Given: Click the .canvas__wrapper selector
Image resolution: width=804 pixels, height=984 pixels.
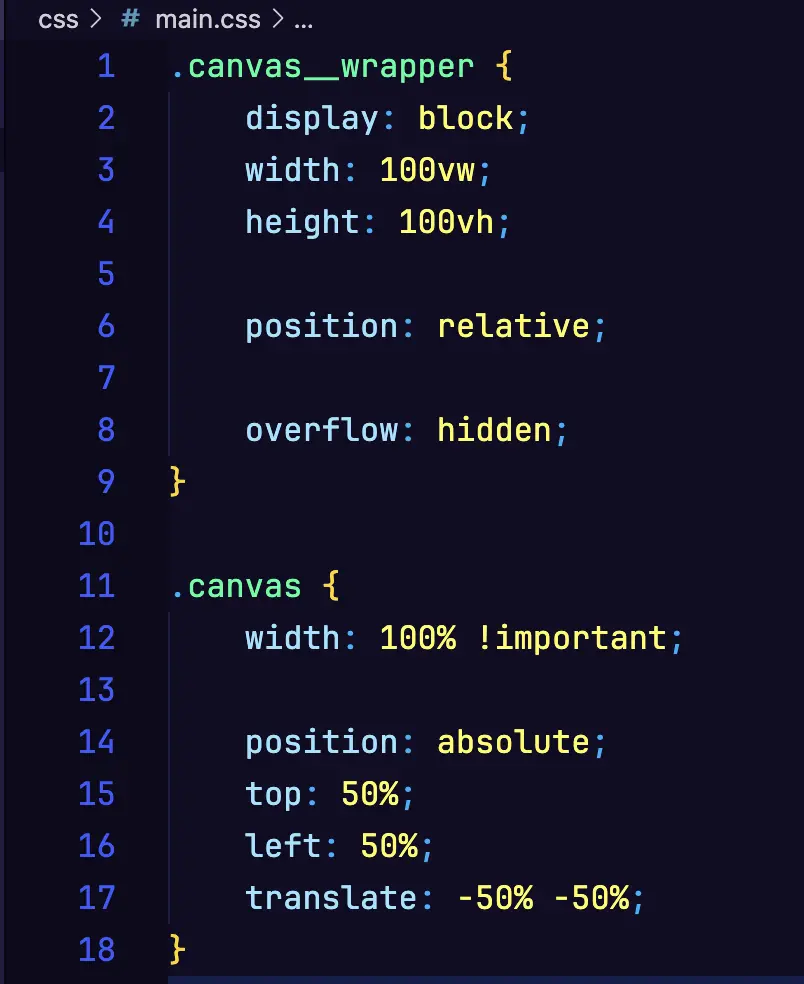Looking at the screenshot, I should [322, 67].
